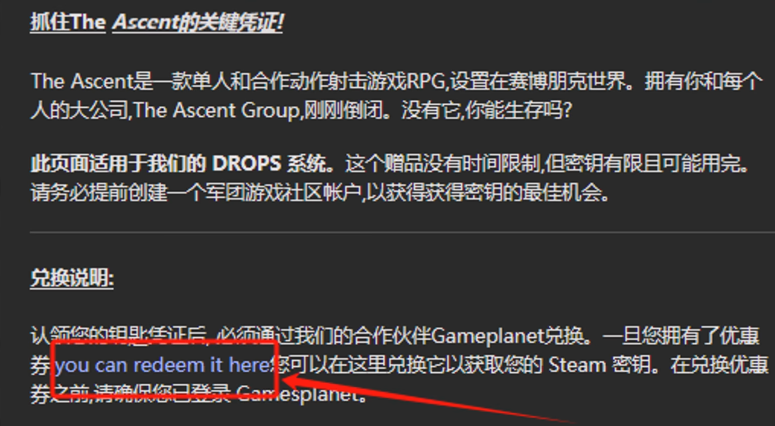
Task: Click the bold text '此页面适用于我们的'
Action: 118,164
